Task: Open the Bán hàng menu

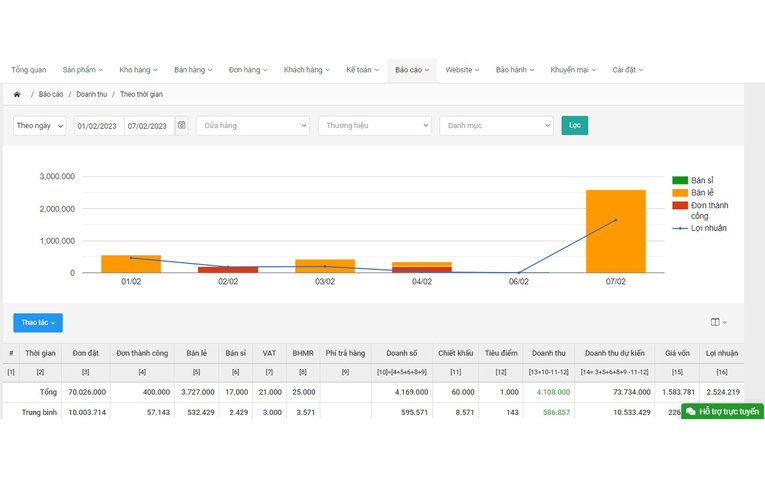Action: pos(193,70)
